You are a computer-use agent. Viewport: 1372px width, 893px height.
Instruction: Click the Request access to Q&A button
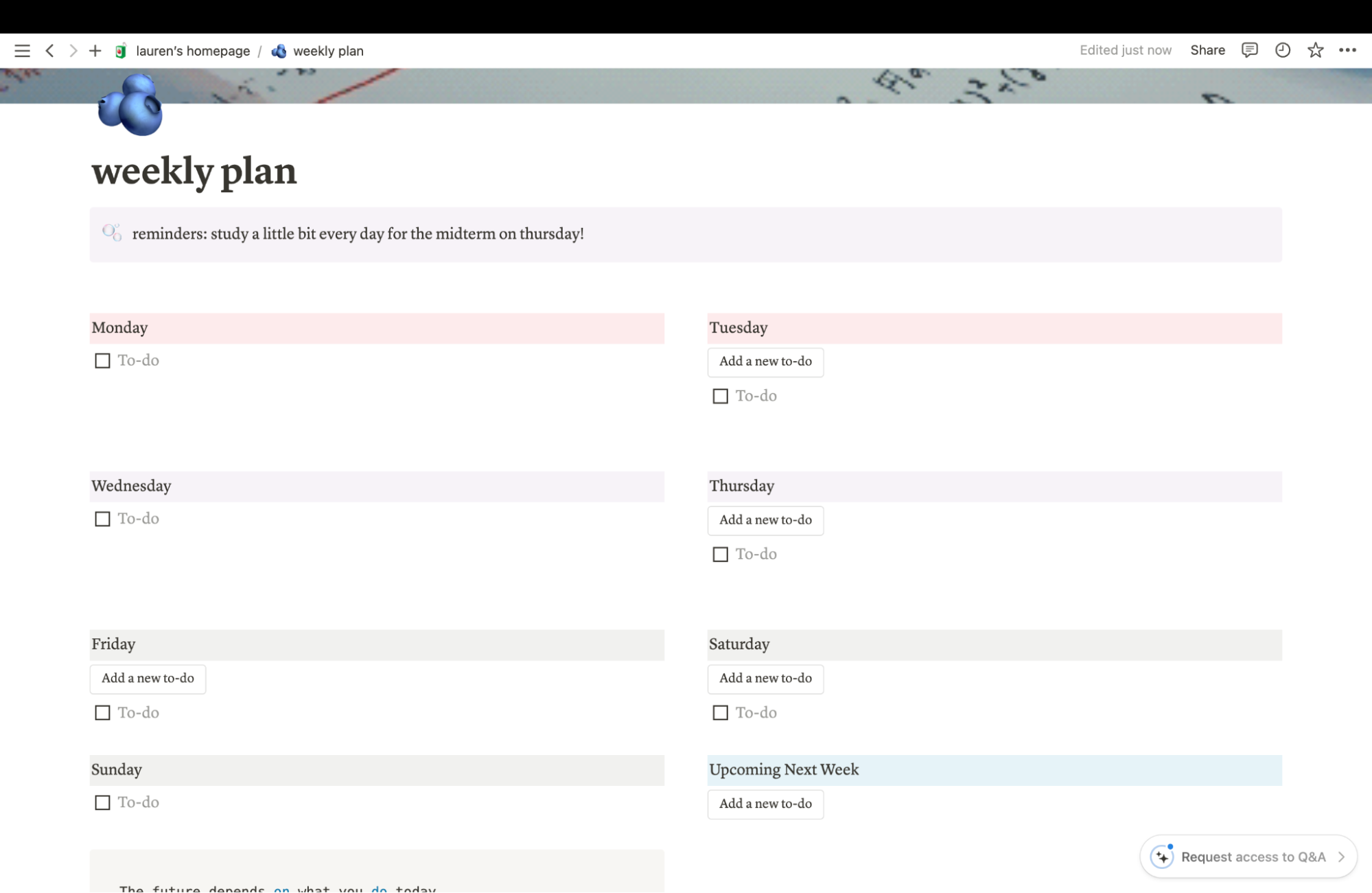[x=1249, y=857]
